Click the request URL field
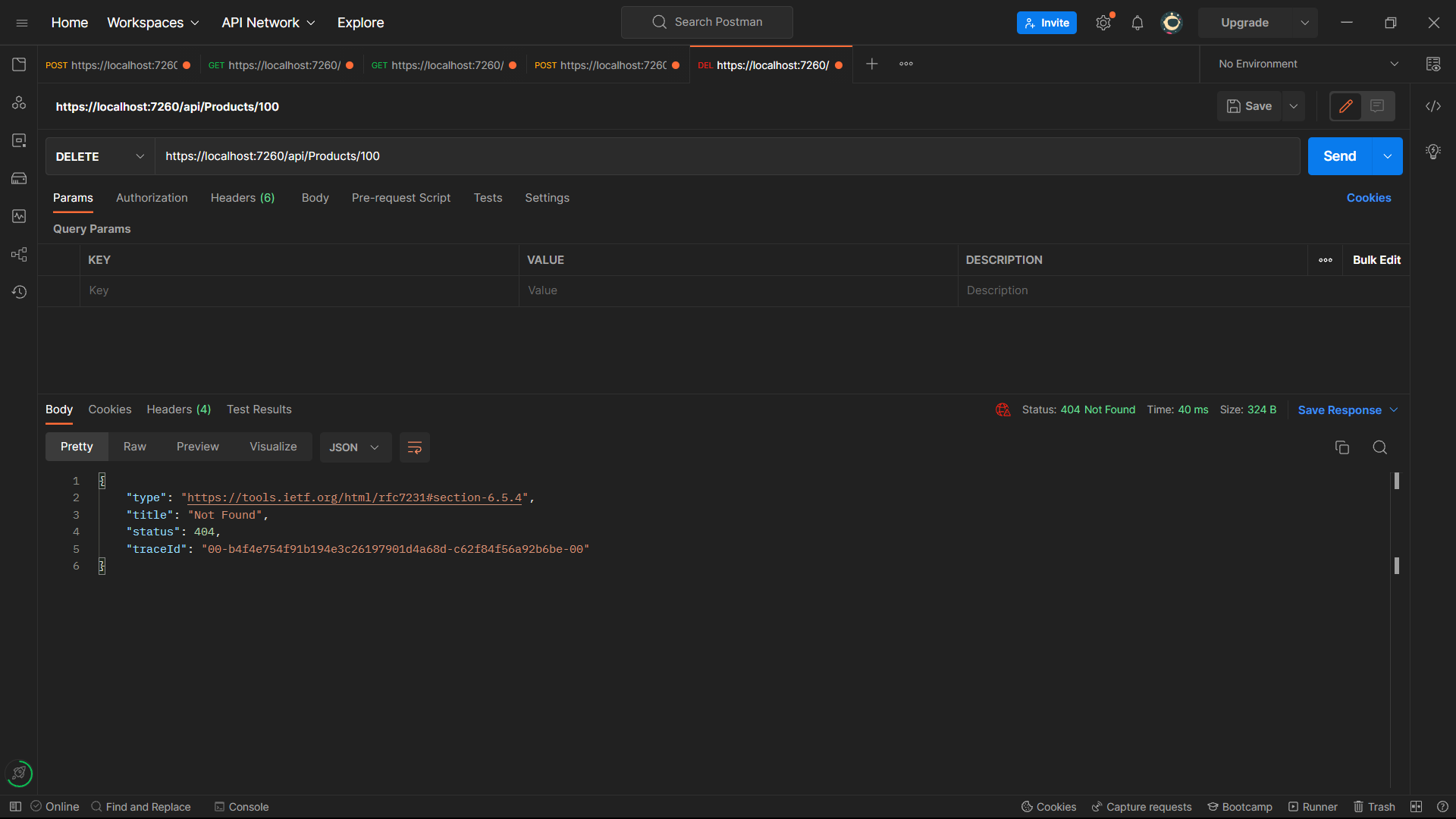The image size is (1456, 819). point(726,156)
